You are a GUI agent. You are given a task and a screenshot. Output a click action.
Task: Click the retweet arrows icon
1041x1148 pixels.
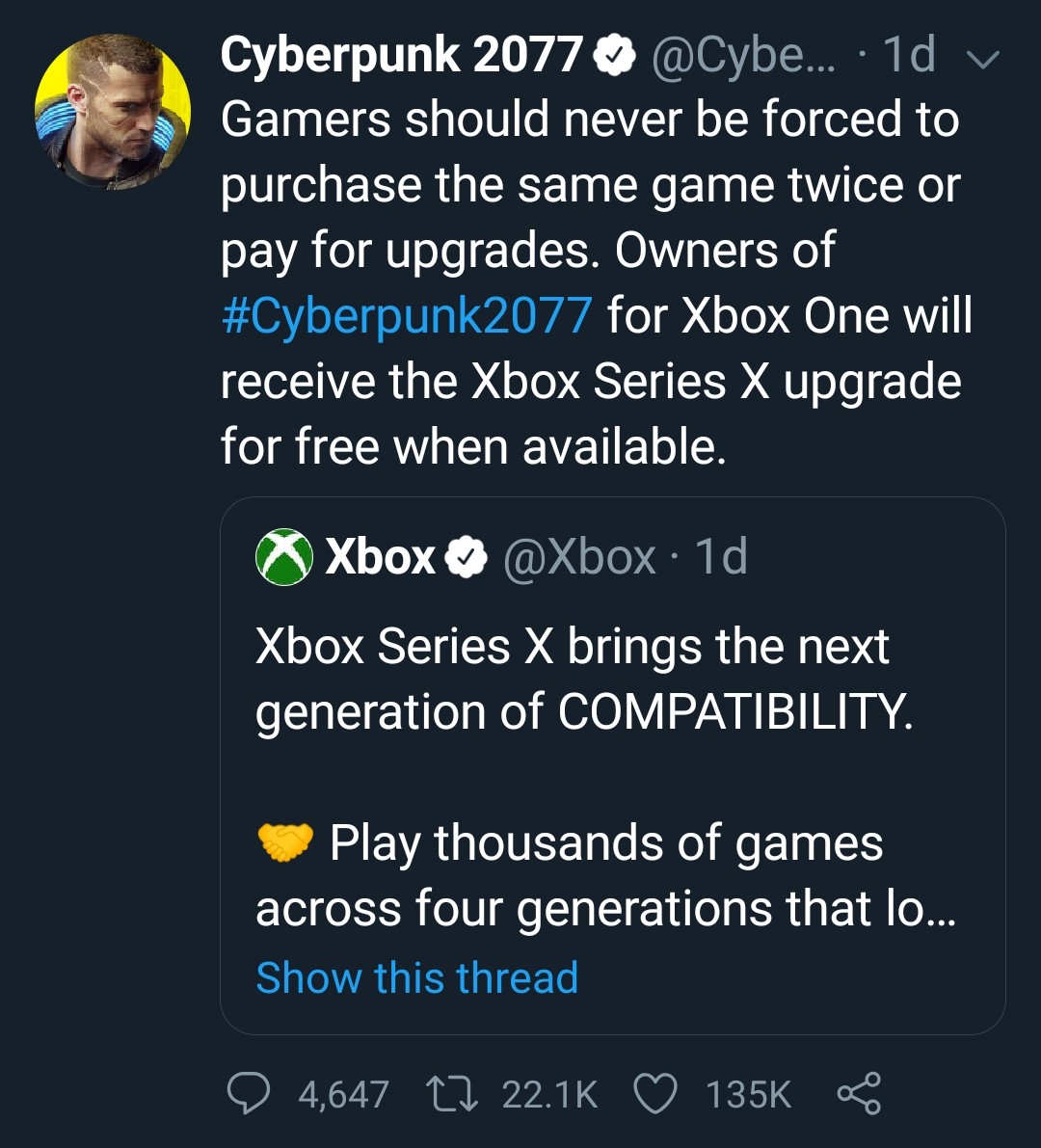click(x=448, y=1094)
